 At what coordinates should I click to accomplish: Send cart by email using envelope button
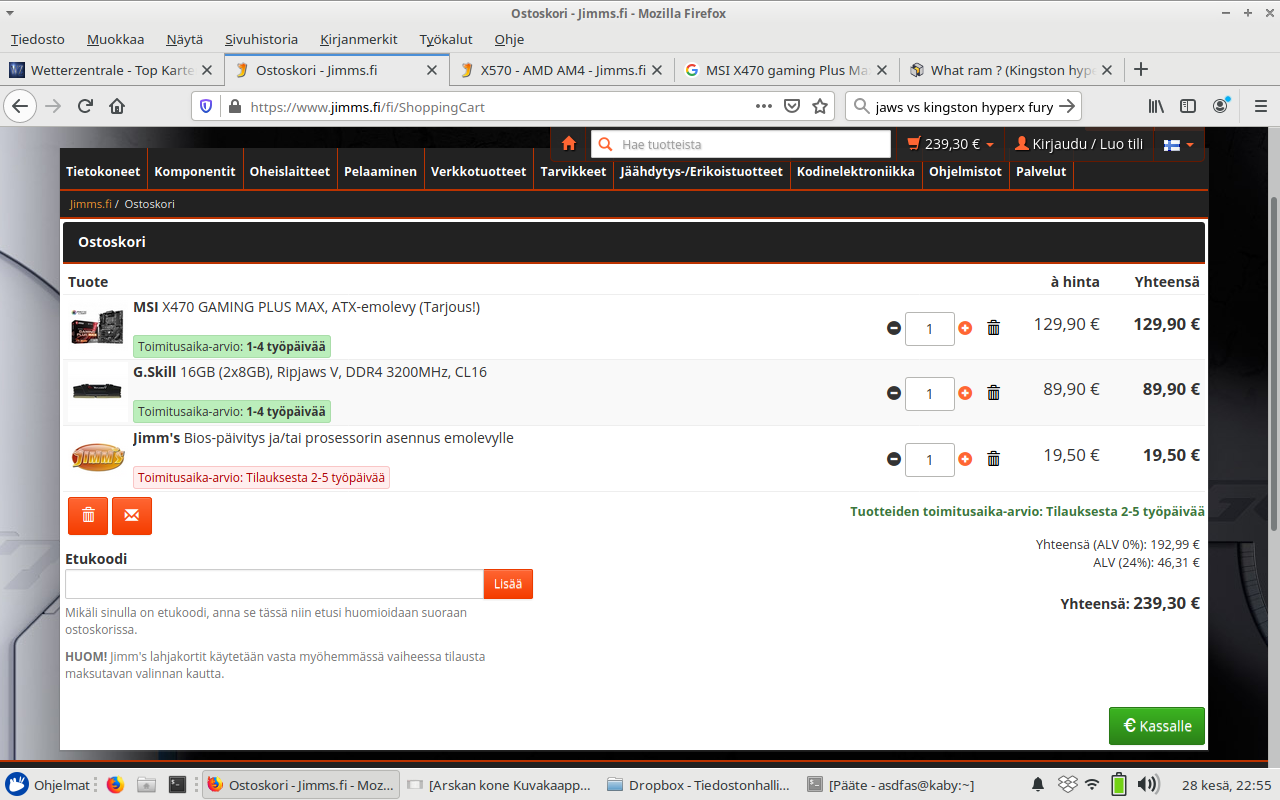(x=132, y=515)
